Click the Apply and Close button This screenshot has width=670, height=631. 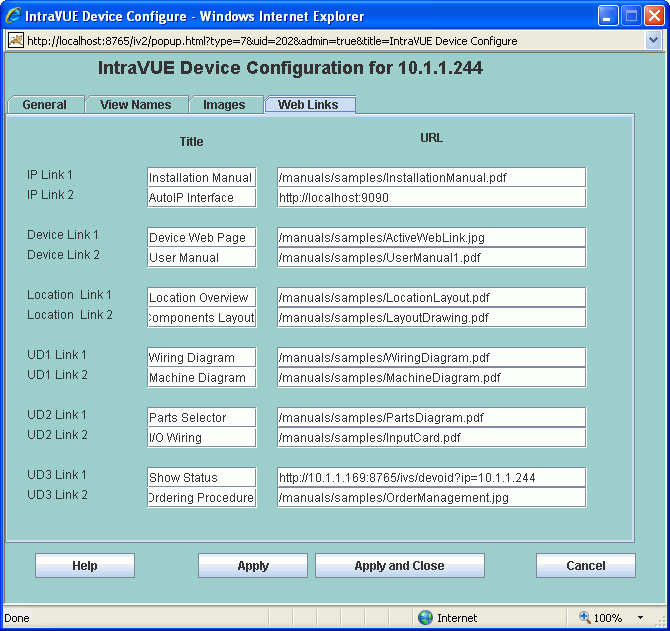[x=400, y=566]
